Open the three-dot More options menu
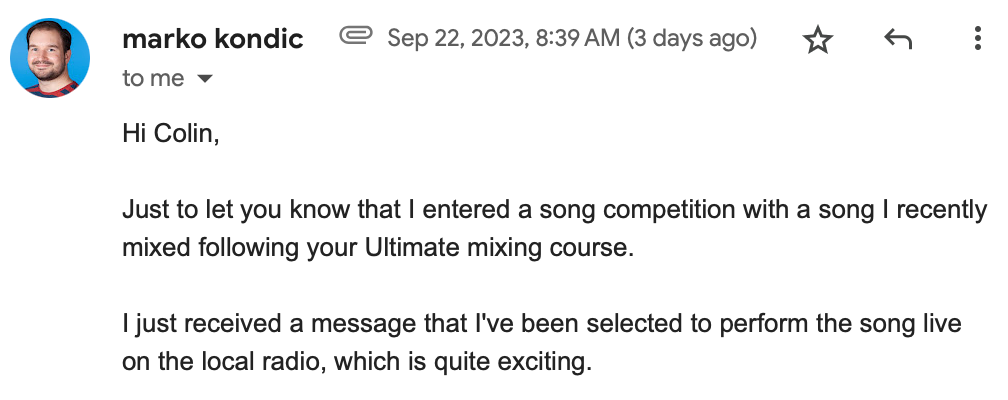The height and width of the screenshot is (400, 1008). point(977,40)
